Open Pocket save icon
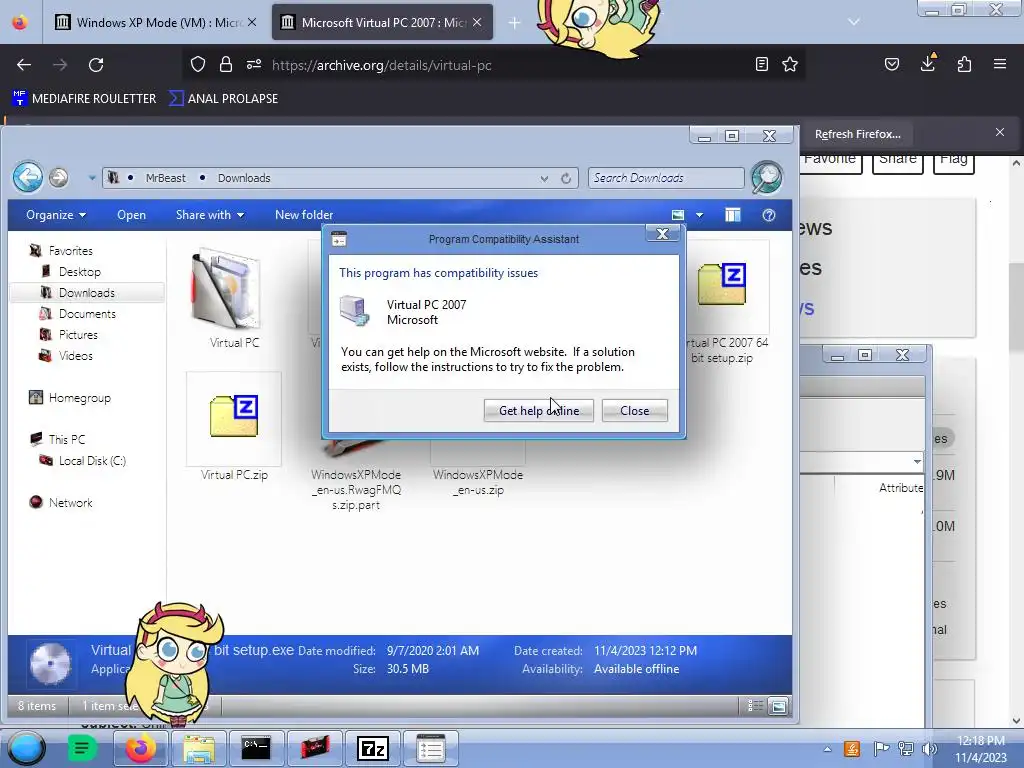1024x768 pixels. [x=891, y=64]
